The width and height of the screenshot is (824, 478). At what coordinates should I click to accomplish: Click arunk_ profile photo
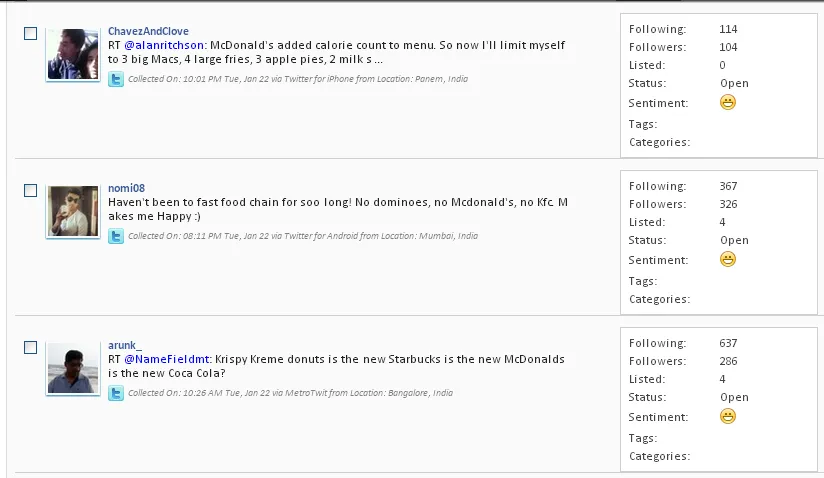point(73,368)
